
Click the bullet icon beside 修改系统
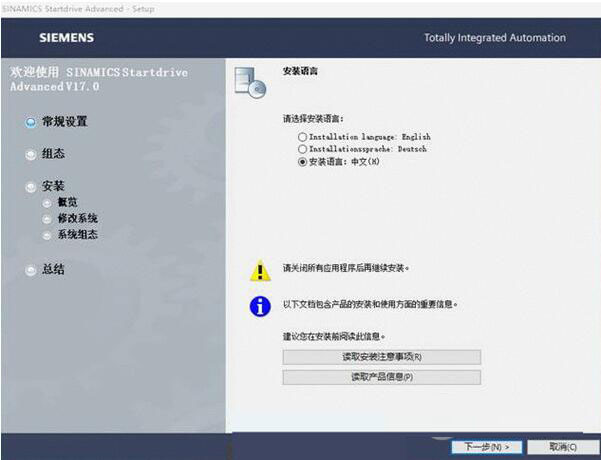47,219
